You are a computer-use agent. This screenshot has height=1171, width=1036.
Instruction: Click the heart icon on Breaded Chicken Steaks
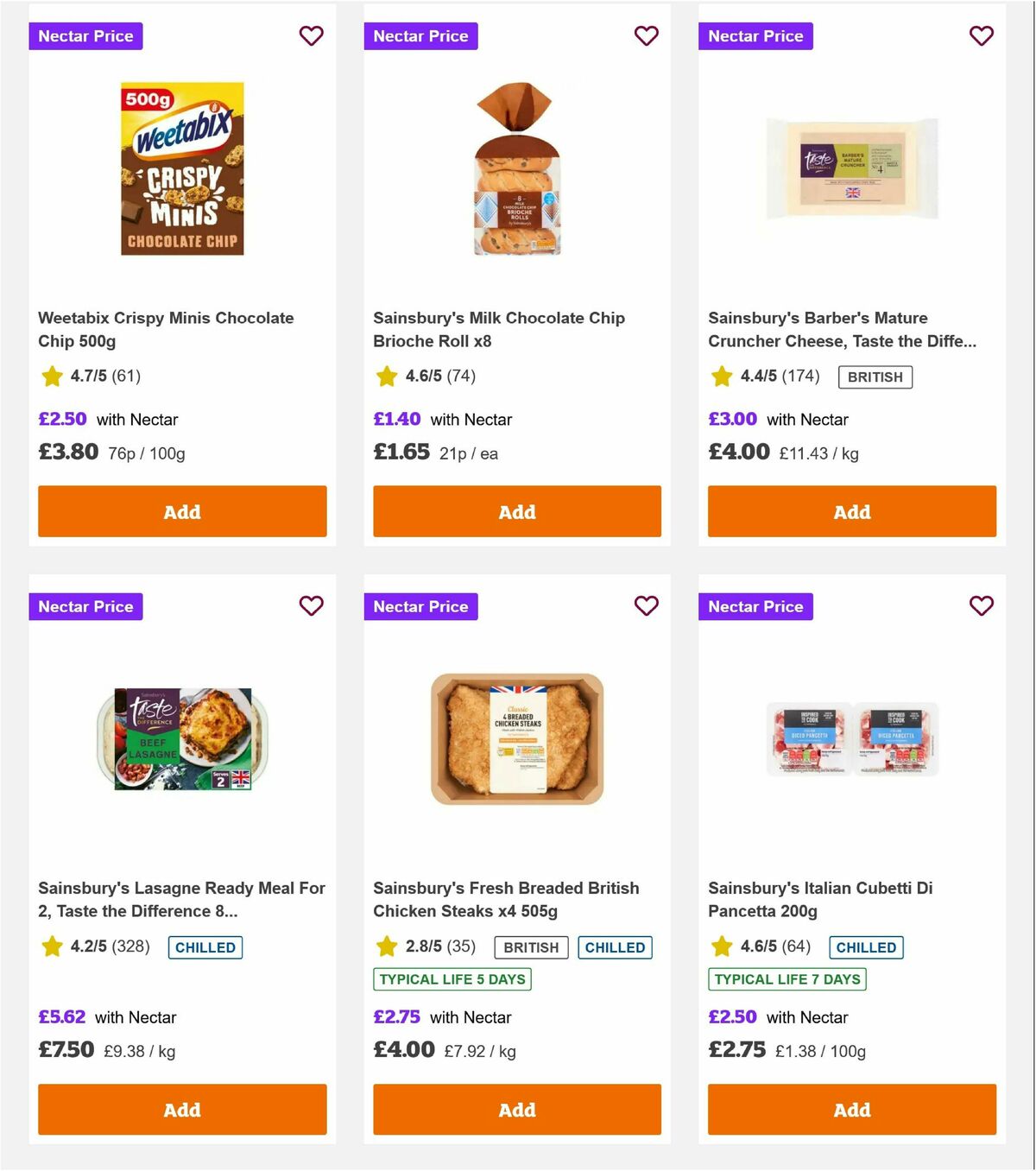pos(646,606)
